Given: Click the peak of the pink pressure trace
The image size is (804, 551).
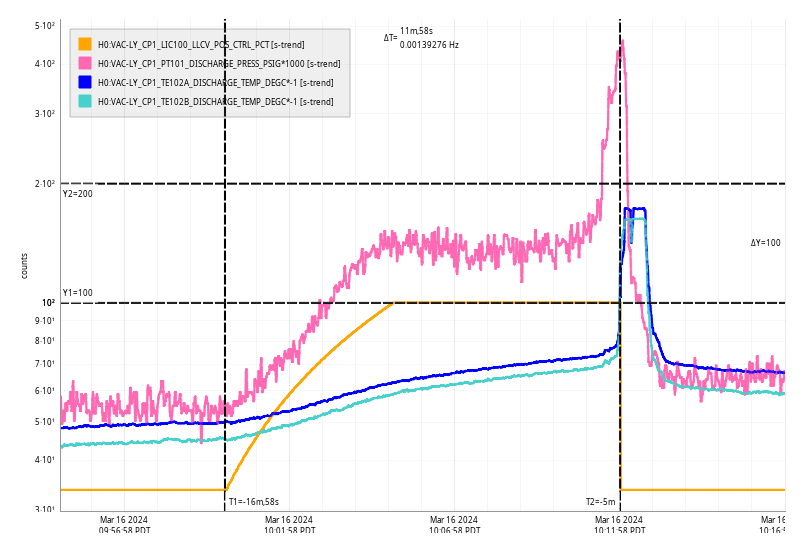Looking at the screenshot, I should pyautogui.click(x=622, y=42).
